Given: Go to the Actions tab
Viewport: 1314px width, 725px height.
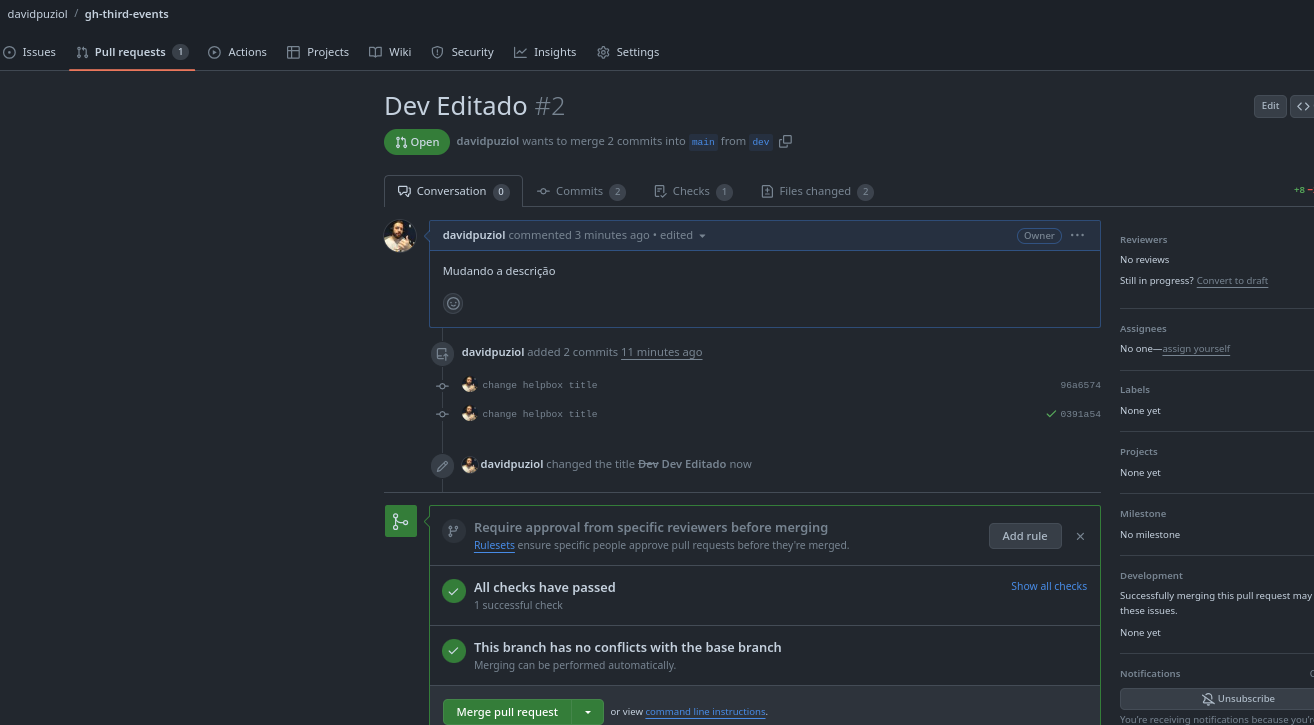Looking at the screenshot, I should [x=237, y=52].
